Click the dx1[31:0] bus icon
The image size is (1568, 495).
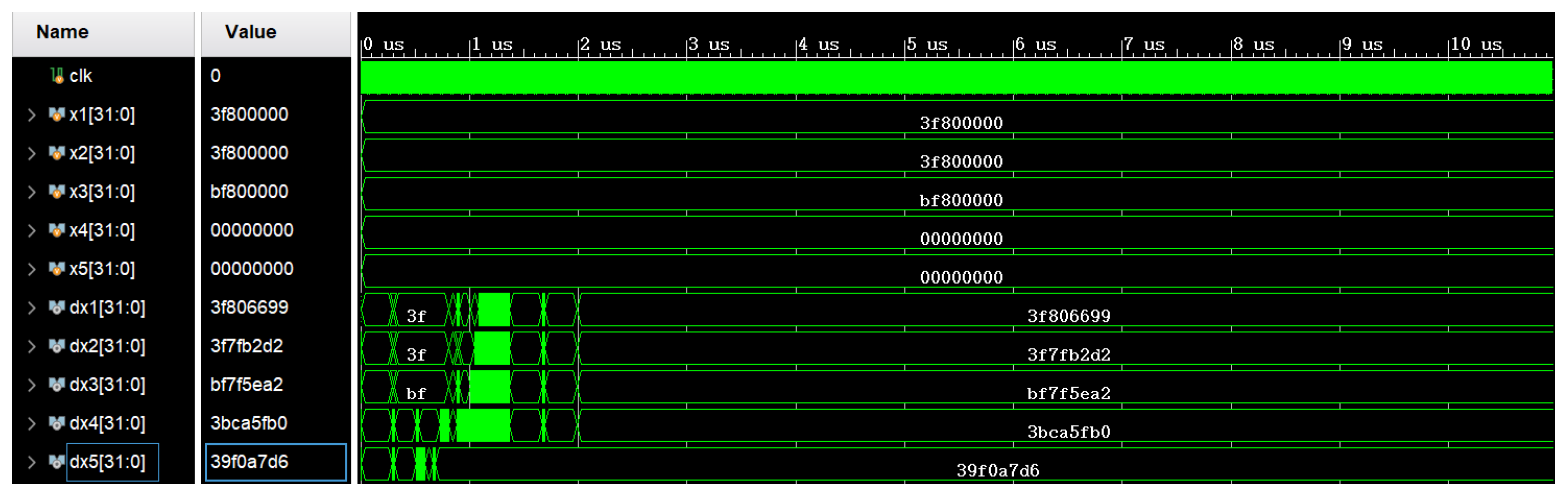coord(56,308)
